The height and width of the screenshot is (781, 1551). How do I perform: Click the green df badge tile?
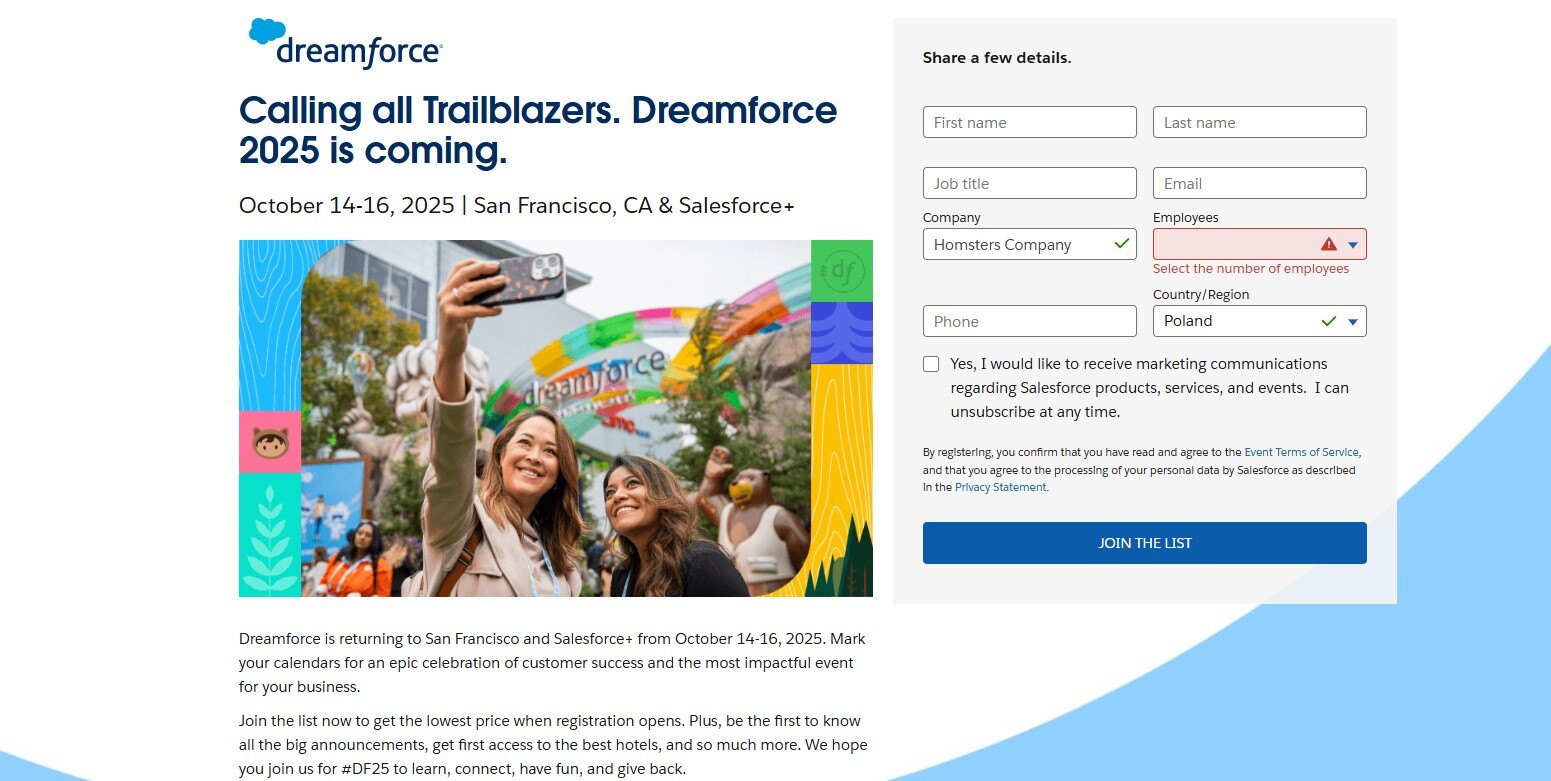(841, 270)
